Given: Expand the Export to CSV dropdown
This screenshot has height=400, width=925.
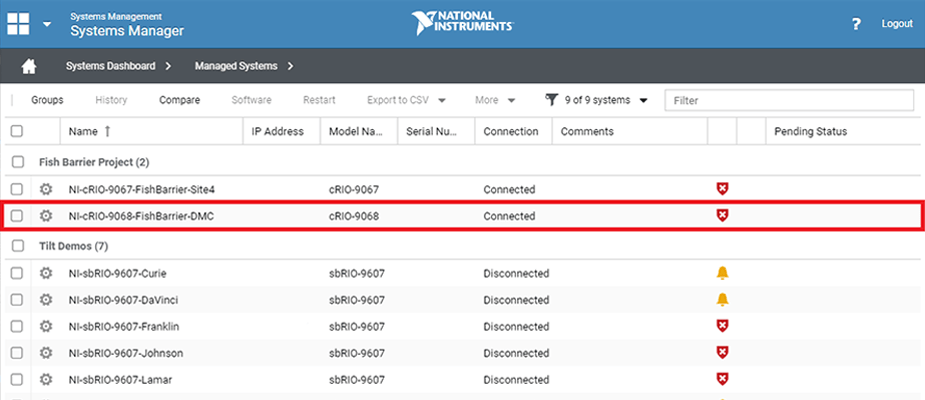Looking at the screenshot, I should [x=406, y=100].
